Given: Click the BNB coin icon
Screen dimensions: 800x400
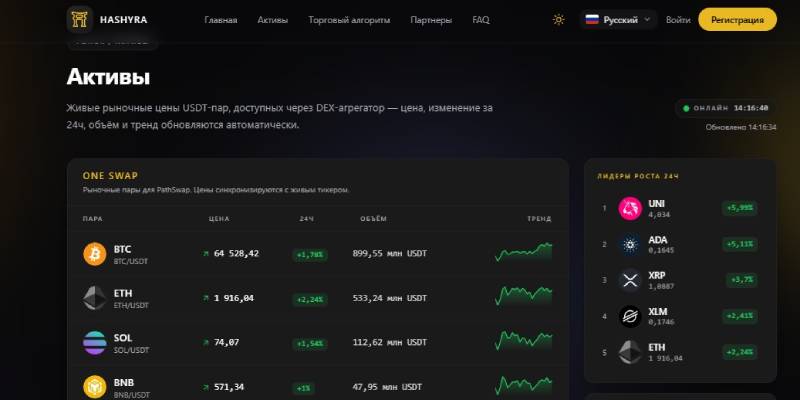Looking at the screenshot, I should (95, 387).
